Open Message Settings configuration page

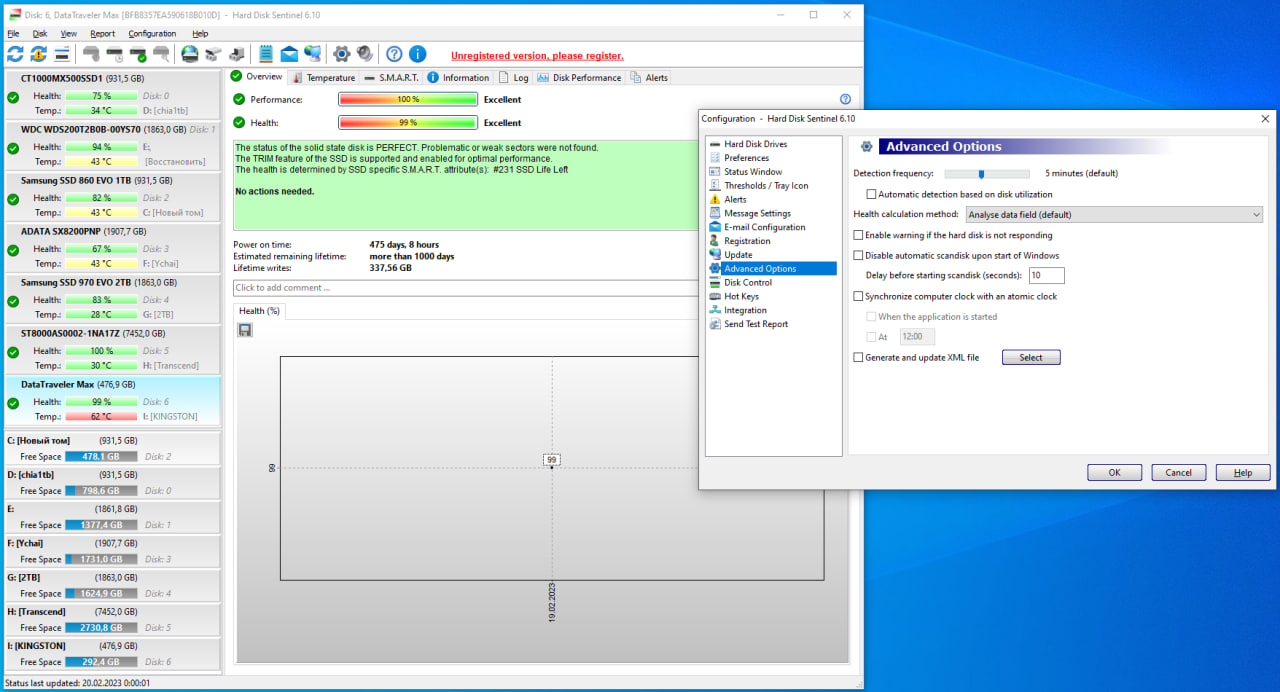coord(757,213)
